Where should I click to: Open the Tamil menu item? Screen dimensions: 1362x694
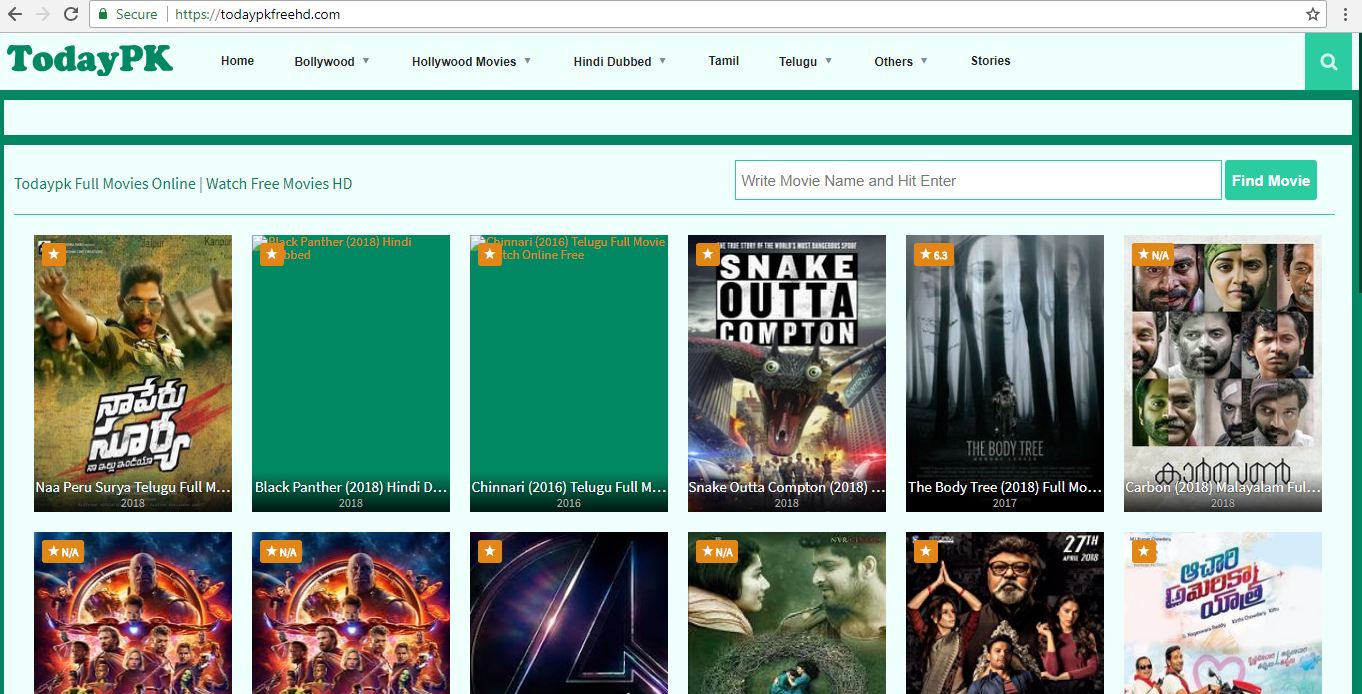point(723,61)
